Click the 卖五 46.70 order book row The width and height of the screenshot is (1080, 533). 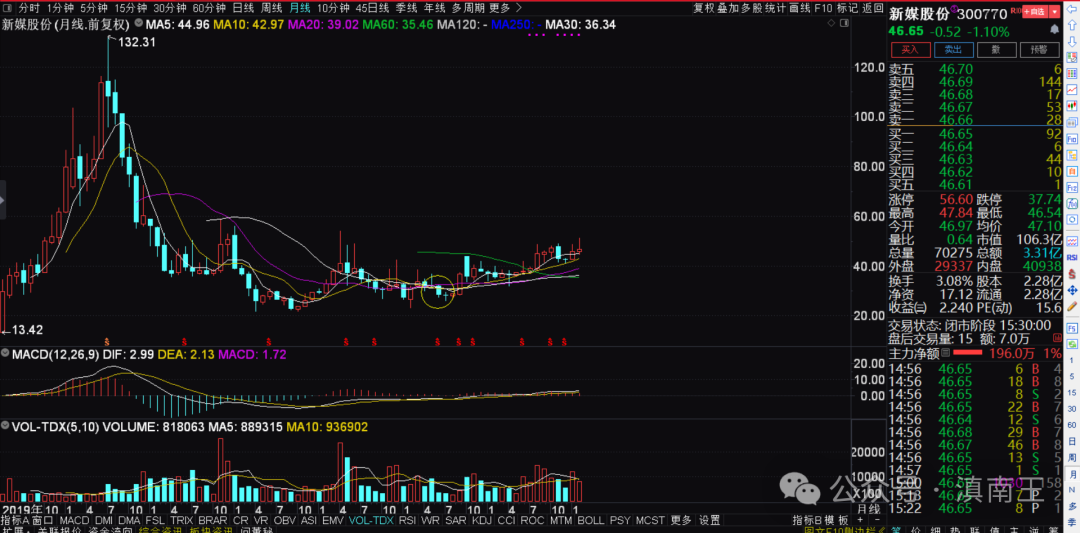974,69
